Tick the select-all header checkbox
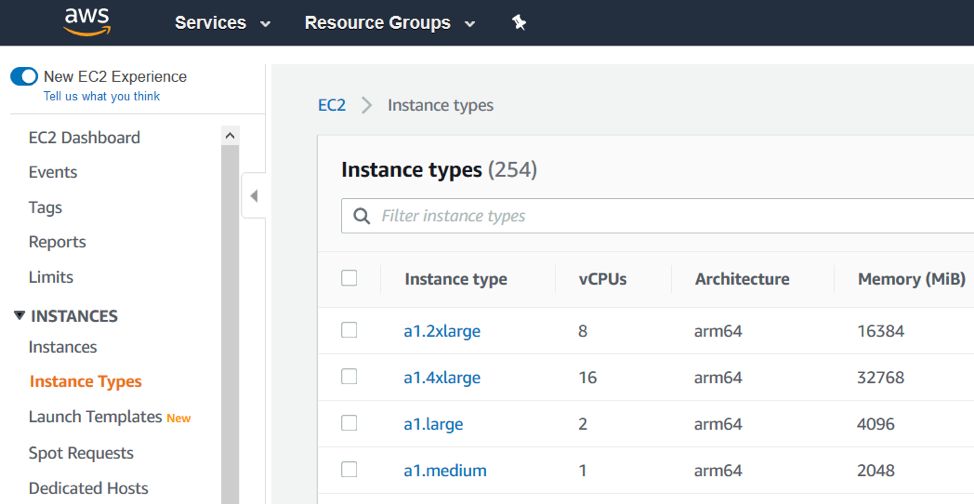The height and width of the screenshot is (504, 974). (349, 278)
